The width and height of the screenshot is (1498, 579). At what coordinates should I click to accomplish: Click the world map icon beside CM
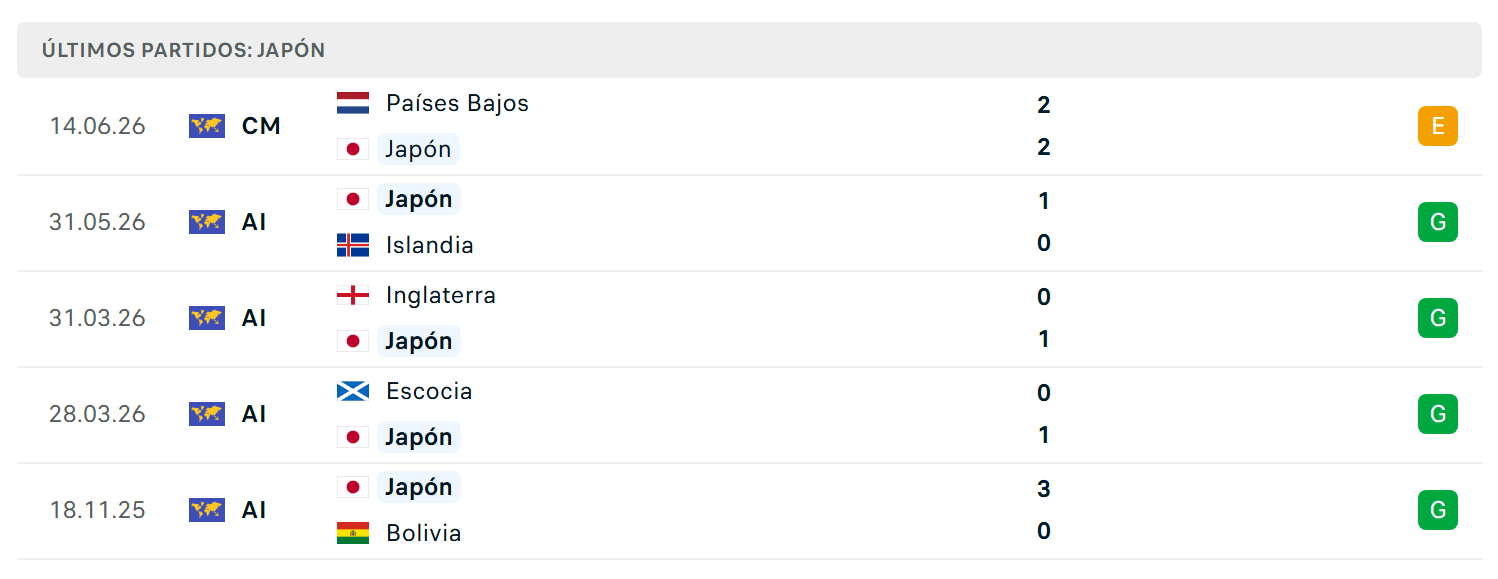tap(207, 126)
